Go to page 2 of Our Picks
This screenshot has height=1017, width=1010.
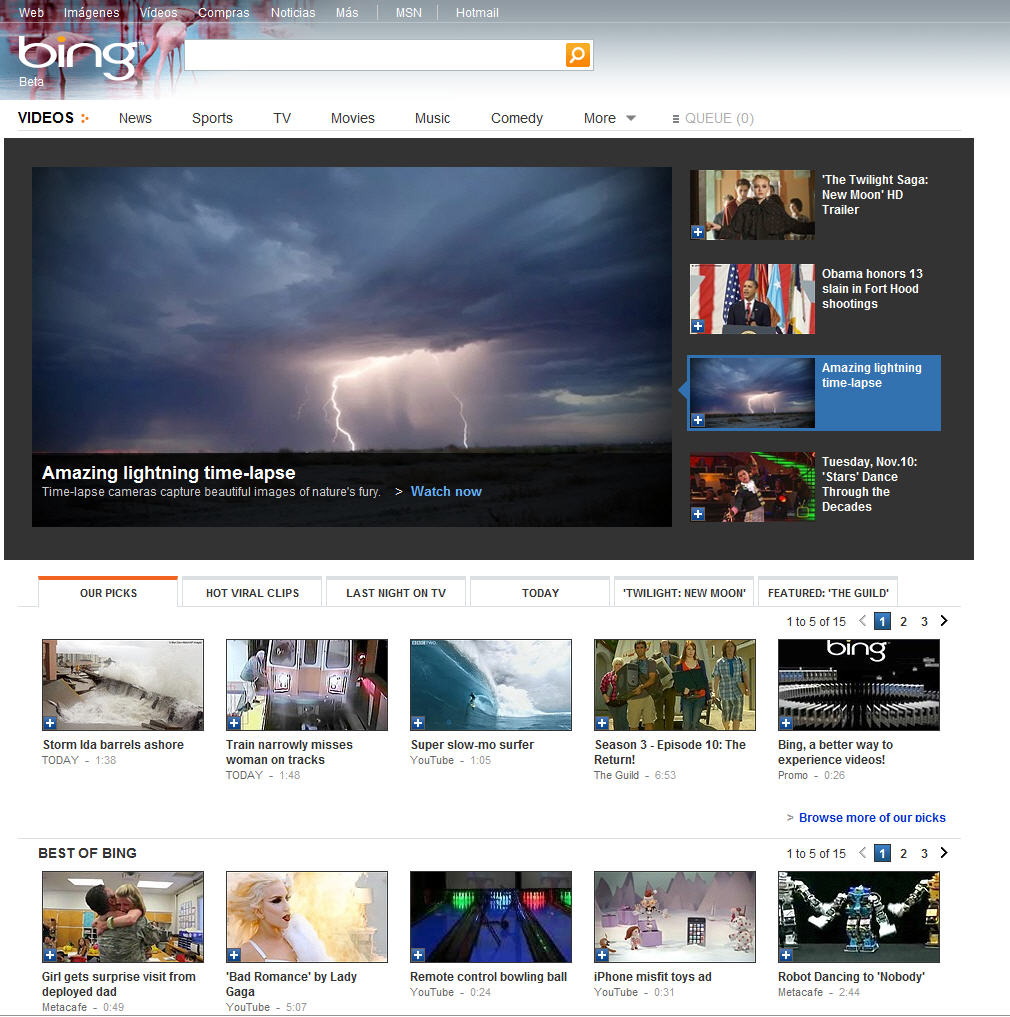tap(903, 621)
